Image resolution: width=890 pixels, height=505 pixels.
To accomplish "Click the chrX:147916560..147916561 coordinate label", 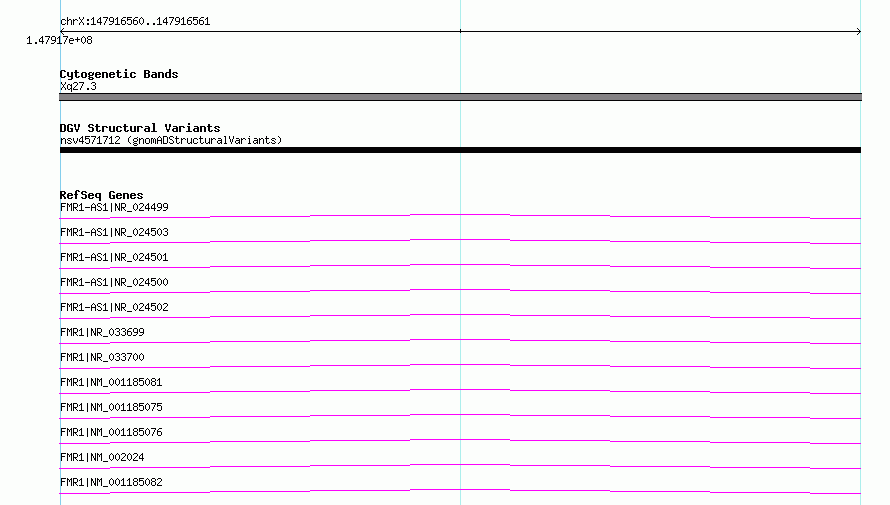I will click(135, 21).
